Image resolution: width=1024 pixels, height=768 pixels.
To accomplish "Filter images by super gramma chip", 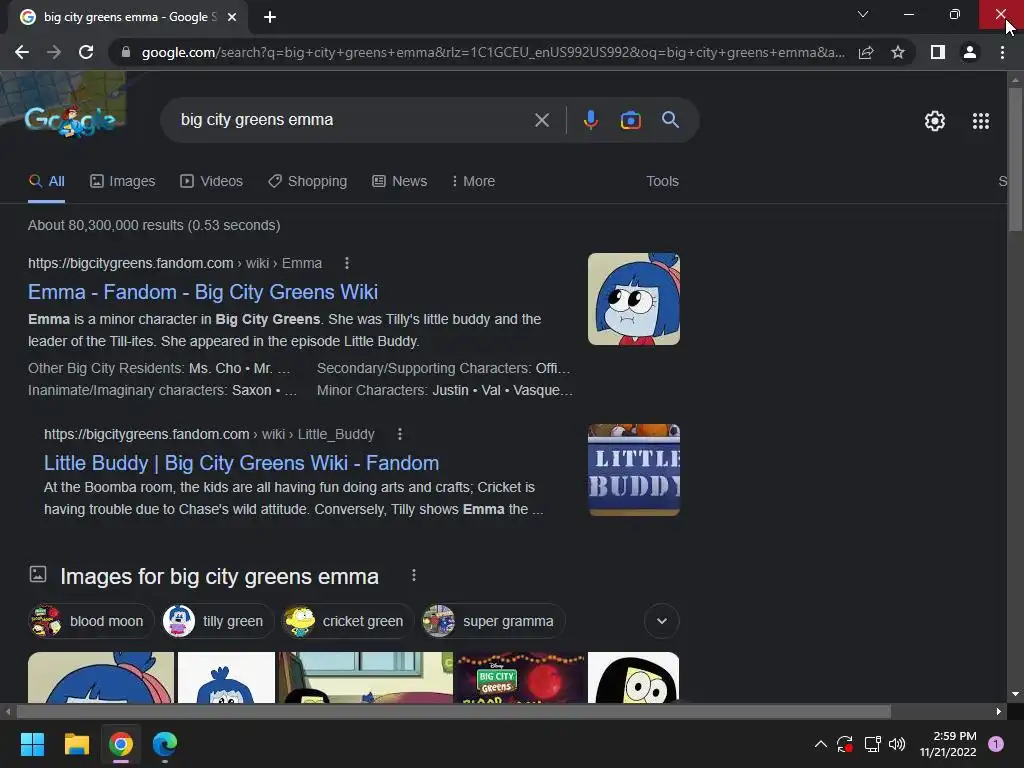I will [493, 621].
